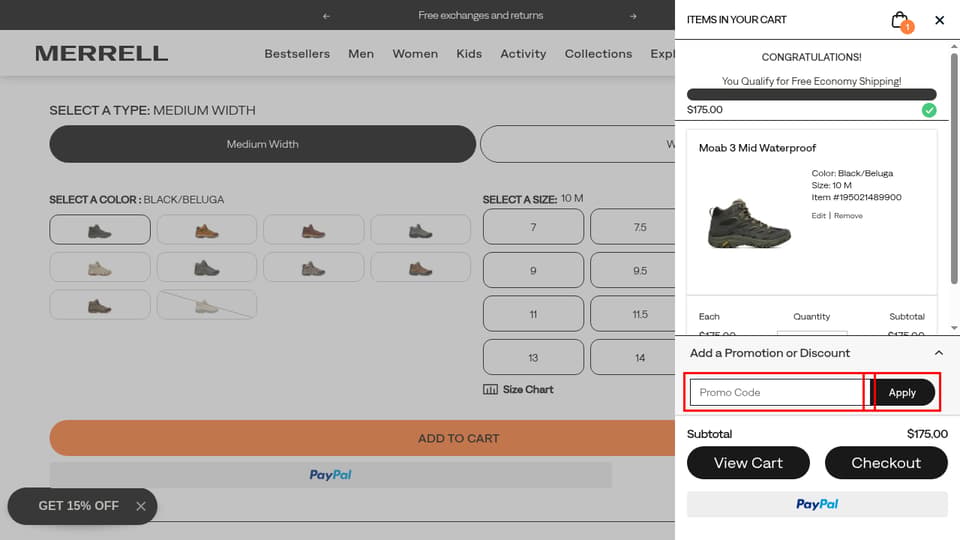Open the Collections menu
This screenshot has height=540, width=960.
coord(598,54)
